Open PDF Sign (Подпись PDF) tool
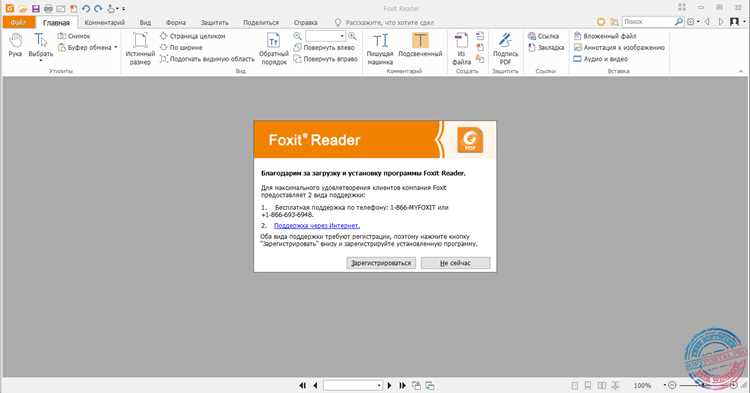 (506, 48)
